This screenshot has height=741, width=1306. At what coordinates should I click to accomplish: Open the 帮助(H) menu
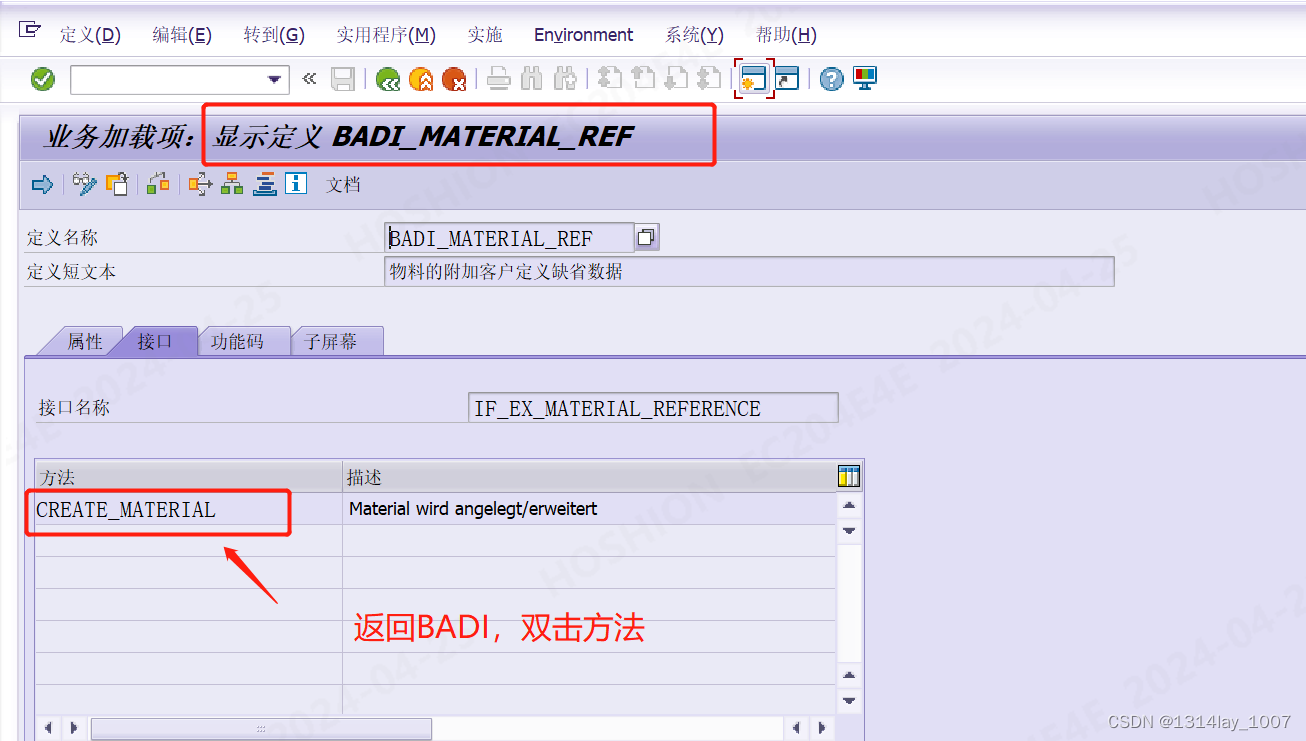pyautogui.click(x=786, y=35)
